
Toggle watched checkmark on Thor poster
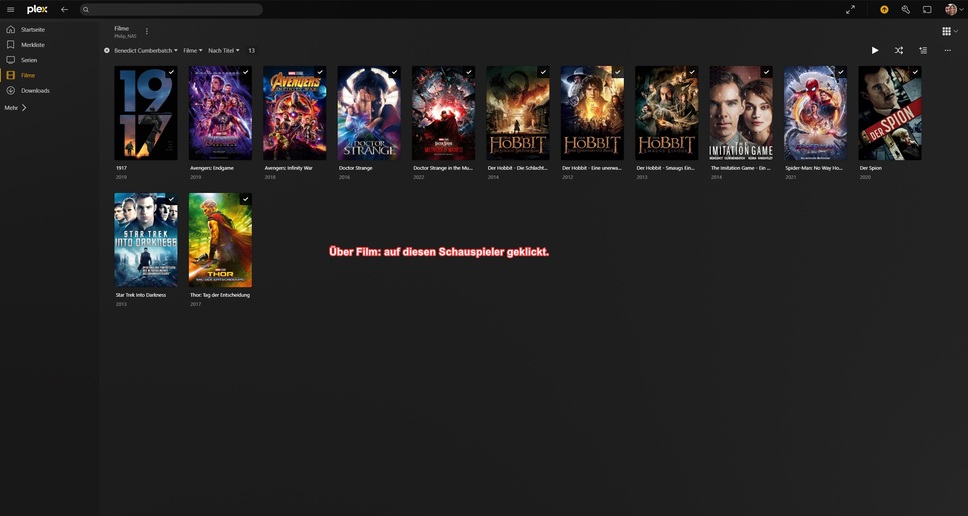tap(246, 199)
